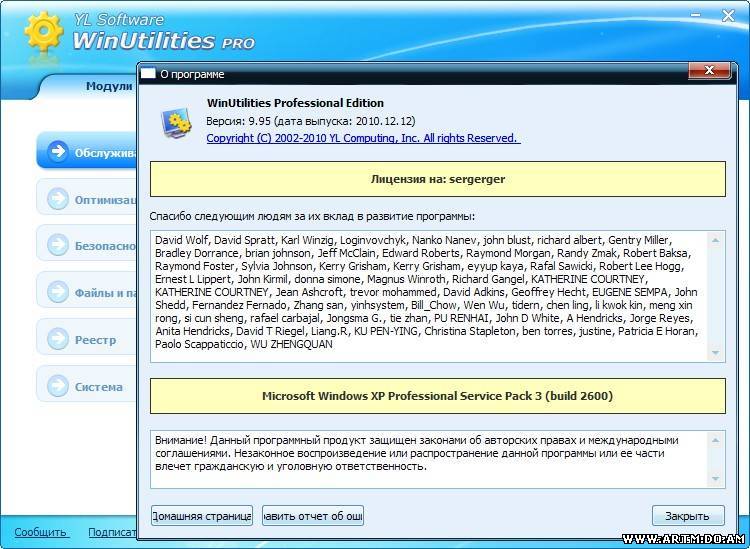Click the Спасибо следующим людям label
The height and width of the screenshot is (549, 750).
(312, 216)
